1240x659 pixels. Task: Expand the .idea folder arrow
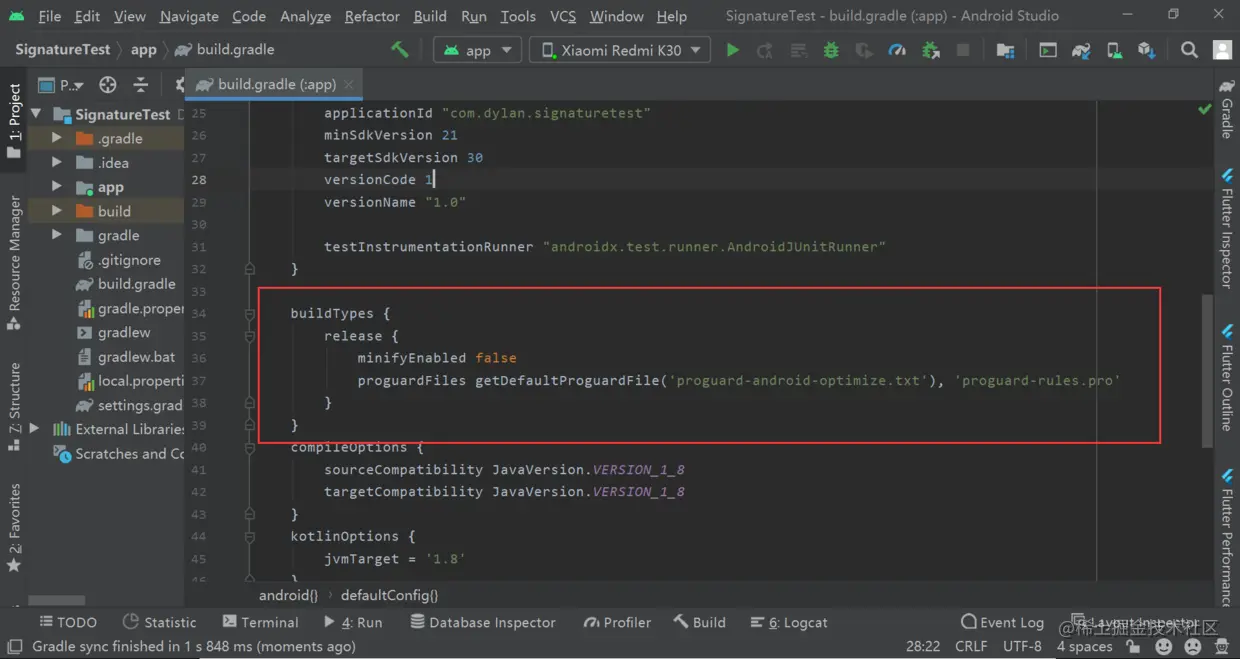(x=57, y=163)
